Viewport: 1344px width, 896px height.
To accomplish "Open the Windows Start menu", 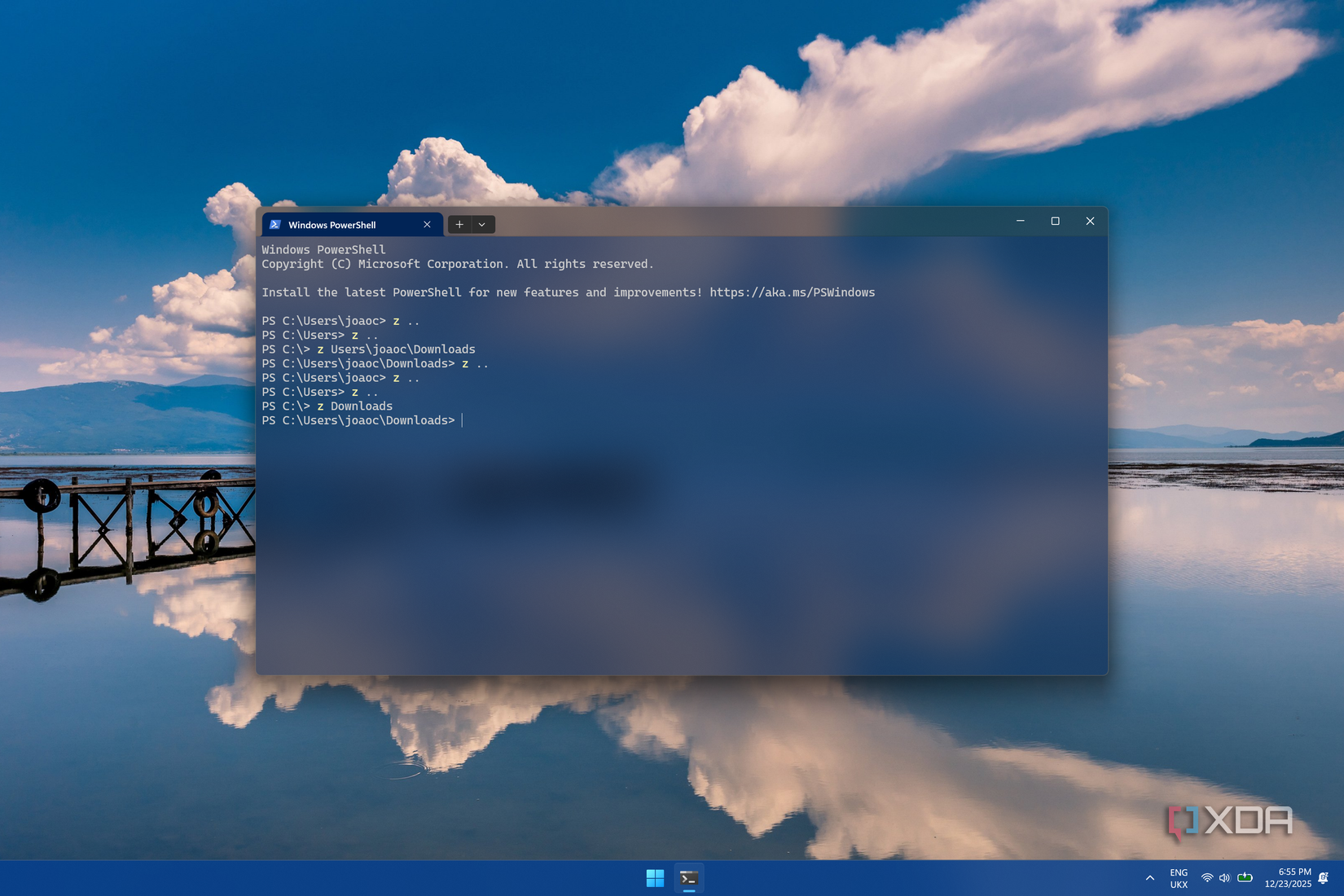I will [655, 878].
